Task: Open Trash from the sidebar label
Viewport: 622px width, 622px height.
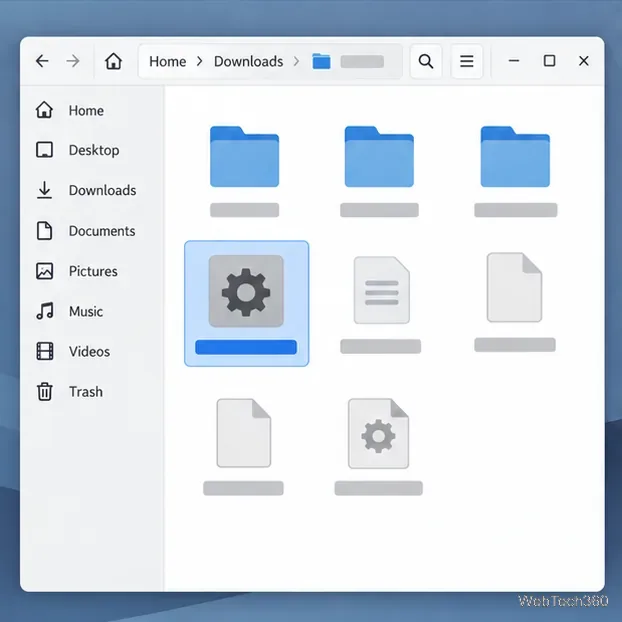Action: (x=86, y=392)
